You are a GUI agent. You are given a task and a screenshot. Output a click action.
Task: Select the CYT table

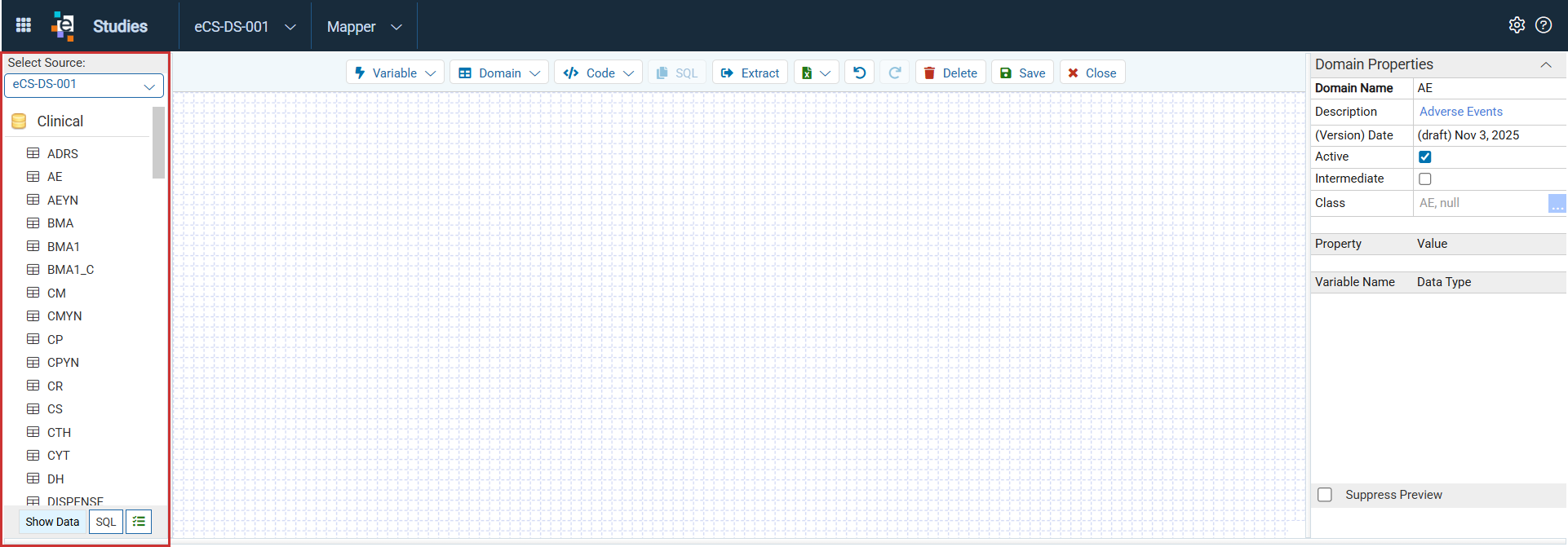coord(59,456)
